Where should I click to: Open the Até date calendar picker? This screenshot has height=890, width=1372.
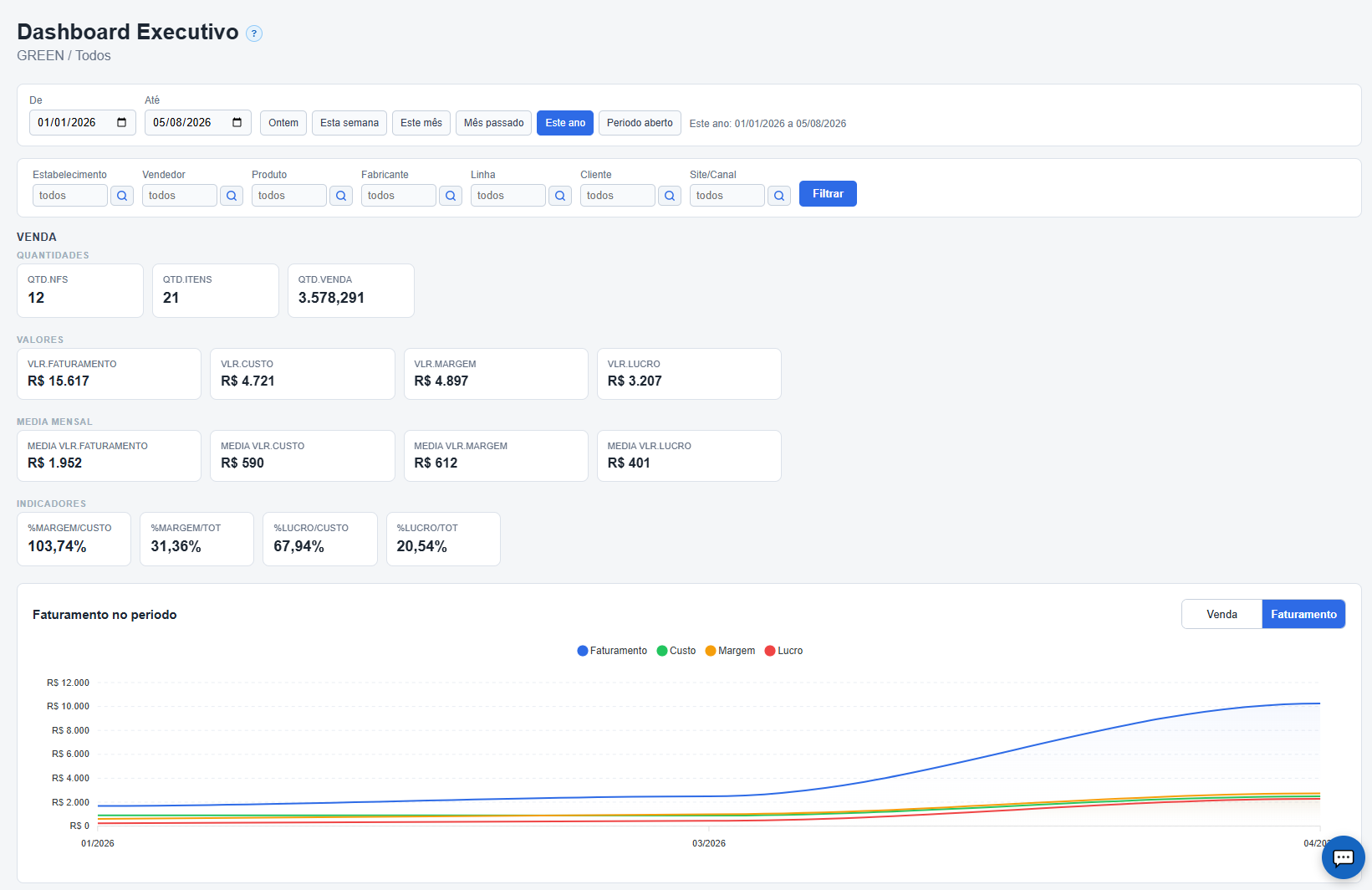[237, 123]
